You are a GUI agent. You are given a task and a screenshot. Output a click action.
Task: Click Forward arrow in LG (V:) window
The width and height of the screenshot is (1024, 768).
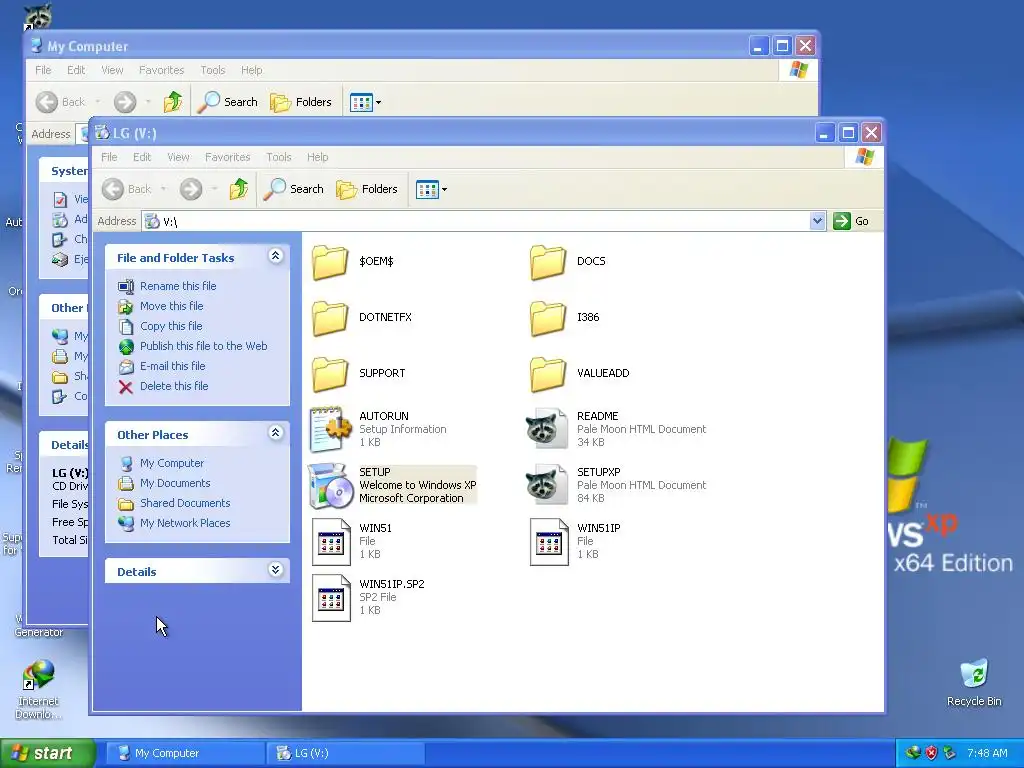pos(191,189)
